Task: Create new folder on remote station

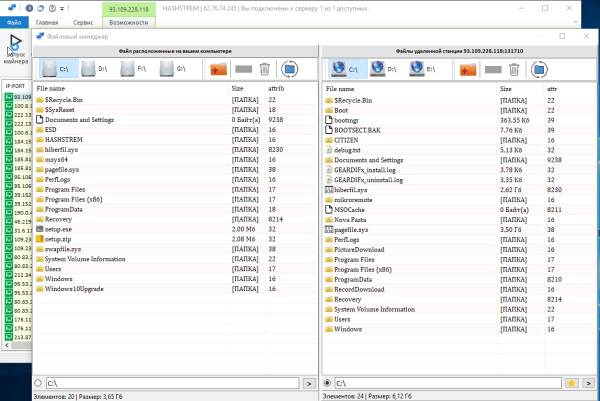Action: click(468, 69)
